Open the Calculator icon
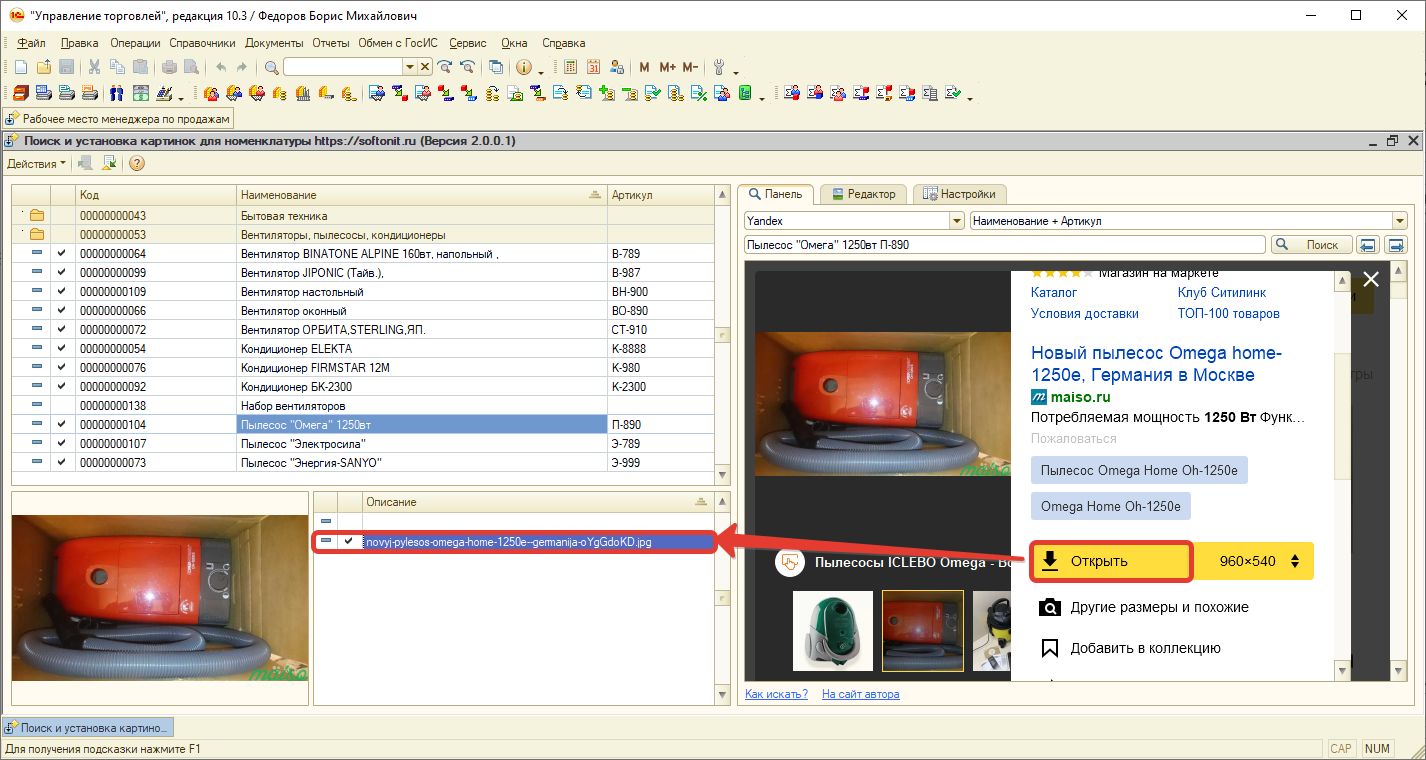 tap(571, 67)
